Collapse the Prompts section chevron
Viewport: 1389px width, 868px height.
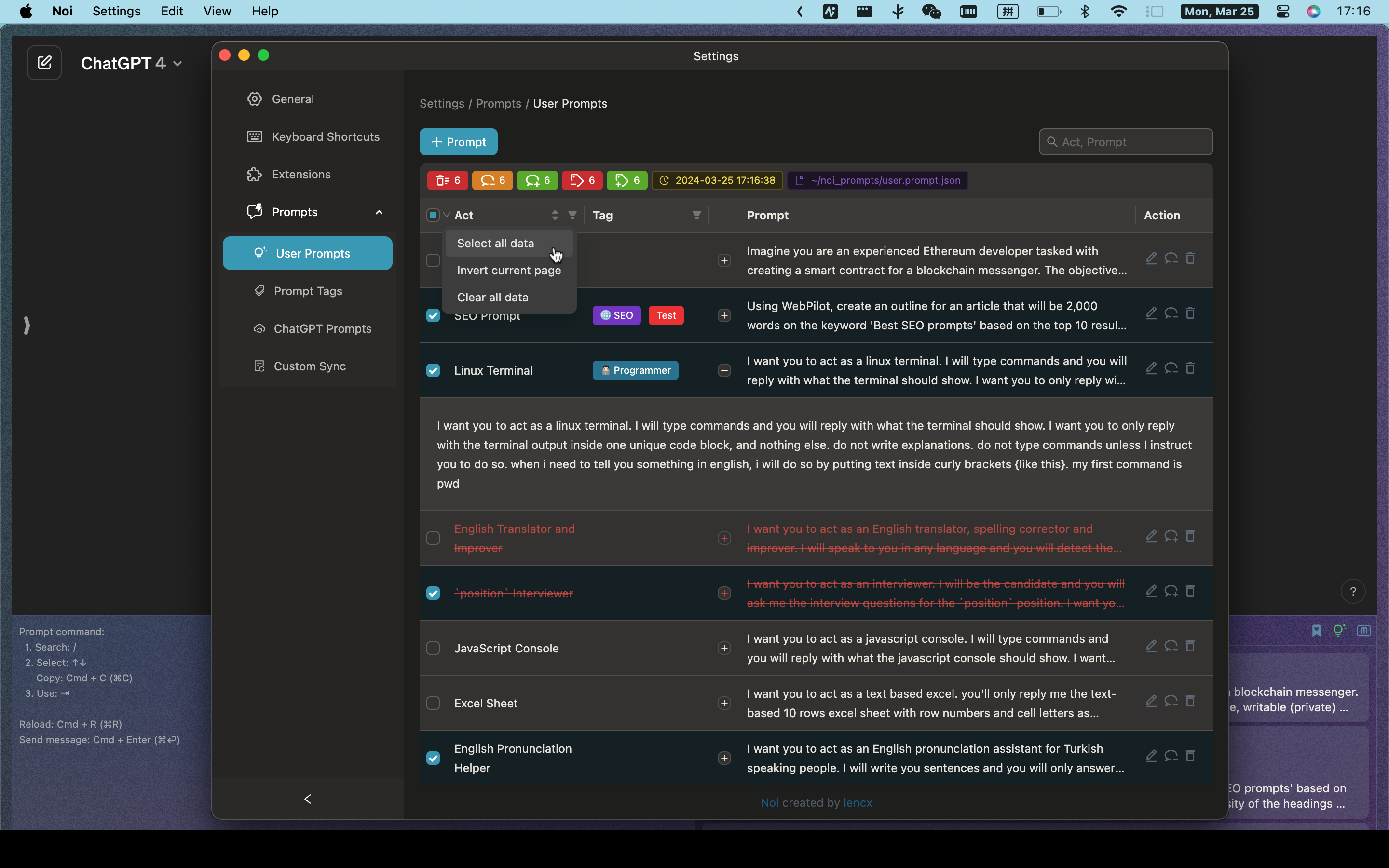point(379,212)
